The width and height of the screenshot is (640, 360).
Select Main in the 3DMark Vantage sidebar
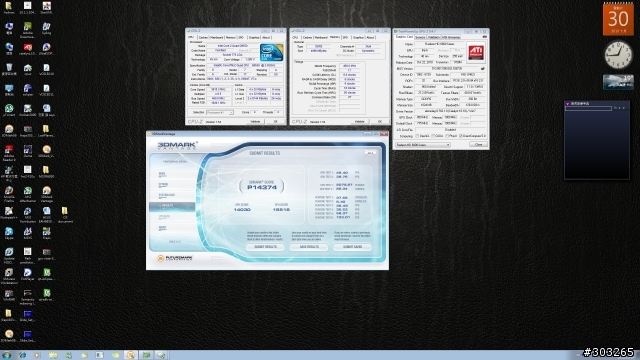[x=172, y=174]
